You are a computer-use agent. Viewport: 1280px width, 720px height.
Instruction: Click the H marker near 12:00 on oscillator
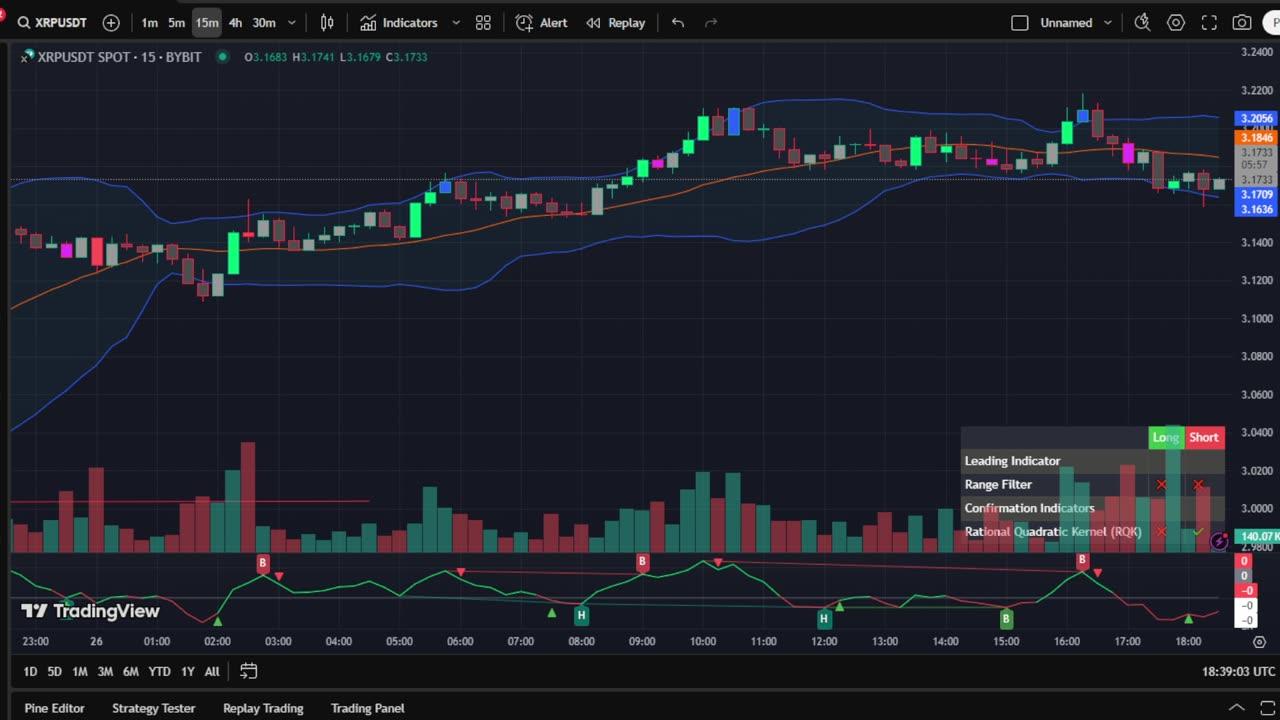tap(824, 619)
